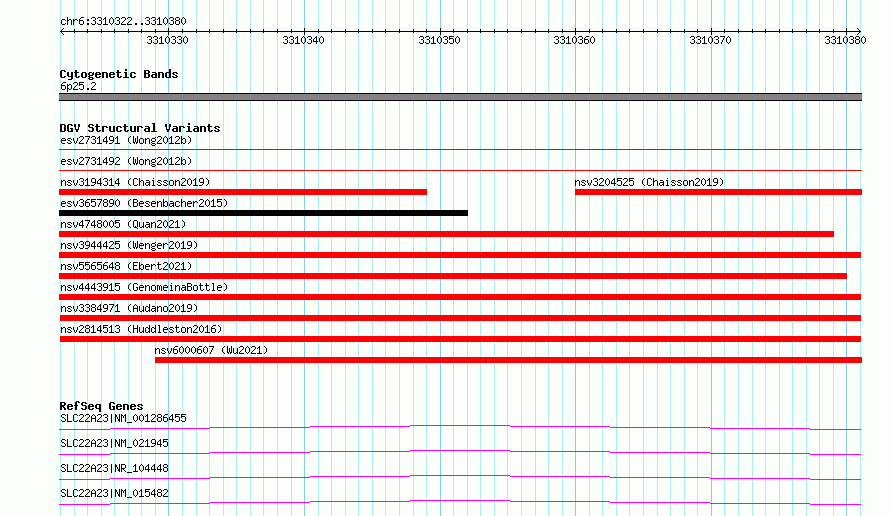The width and height of the screenshot is (890, 516).
Task: Click the chr6:3310322..3310380 region label
Action: pyautogui.click(x=123, y=21)
